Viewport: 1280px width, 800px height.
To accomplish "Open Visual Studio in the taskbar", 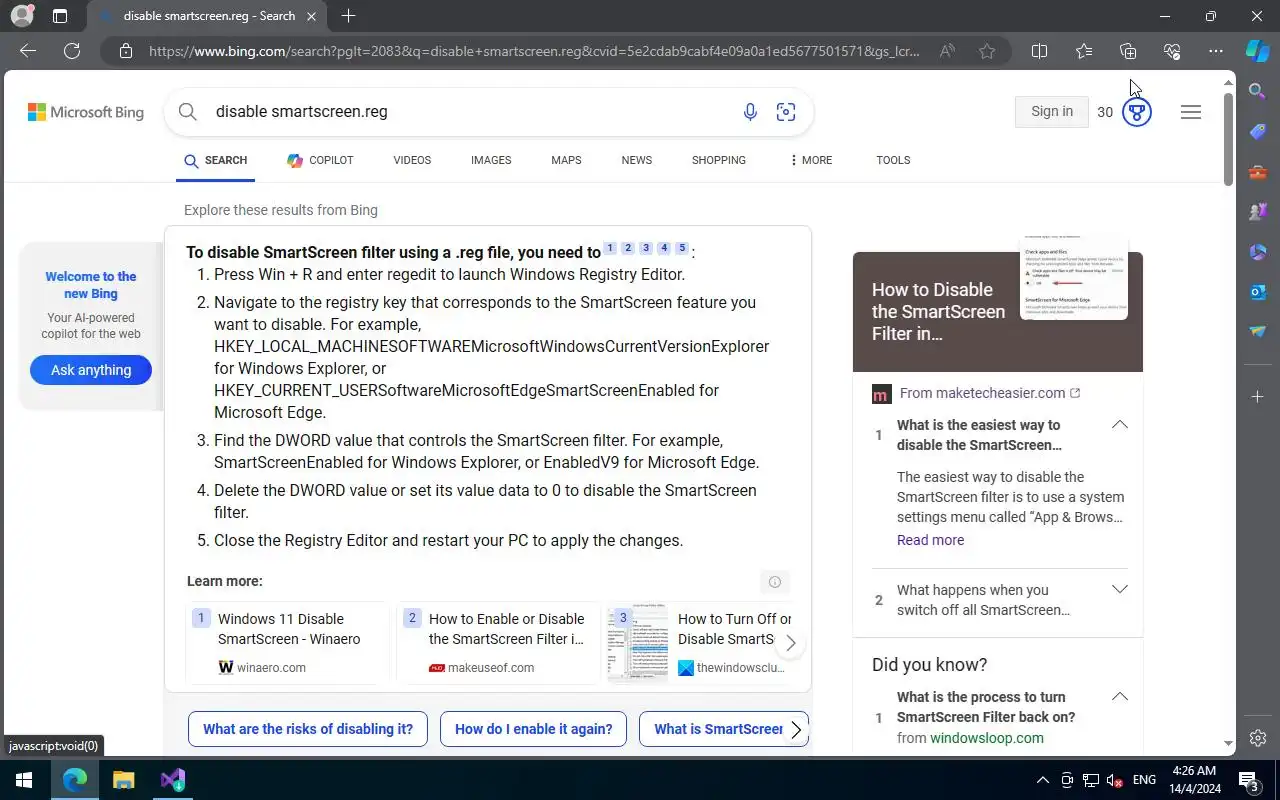I will coord(173,780).
